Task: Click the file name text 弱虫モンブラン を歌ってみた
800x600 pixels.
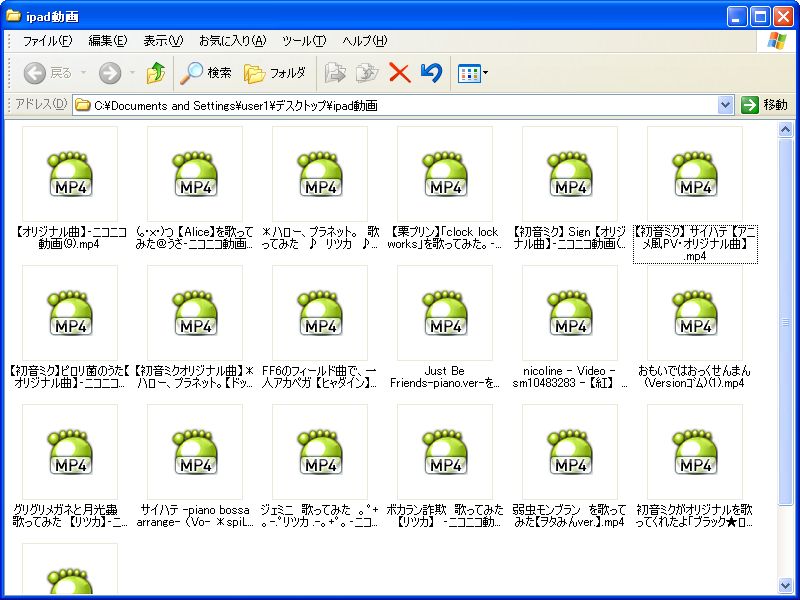Action: click(569, 515)
